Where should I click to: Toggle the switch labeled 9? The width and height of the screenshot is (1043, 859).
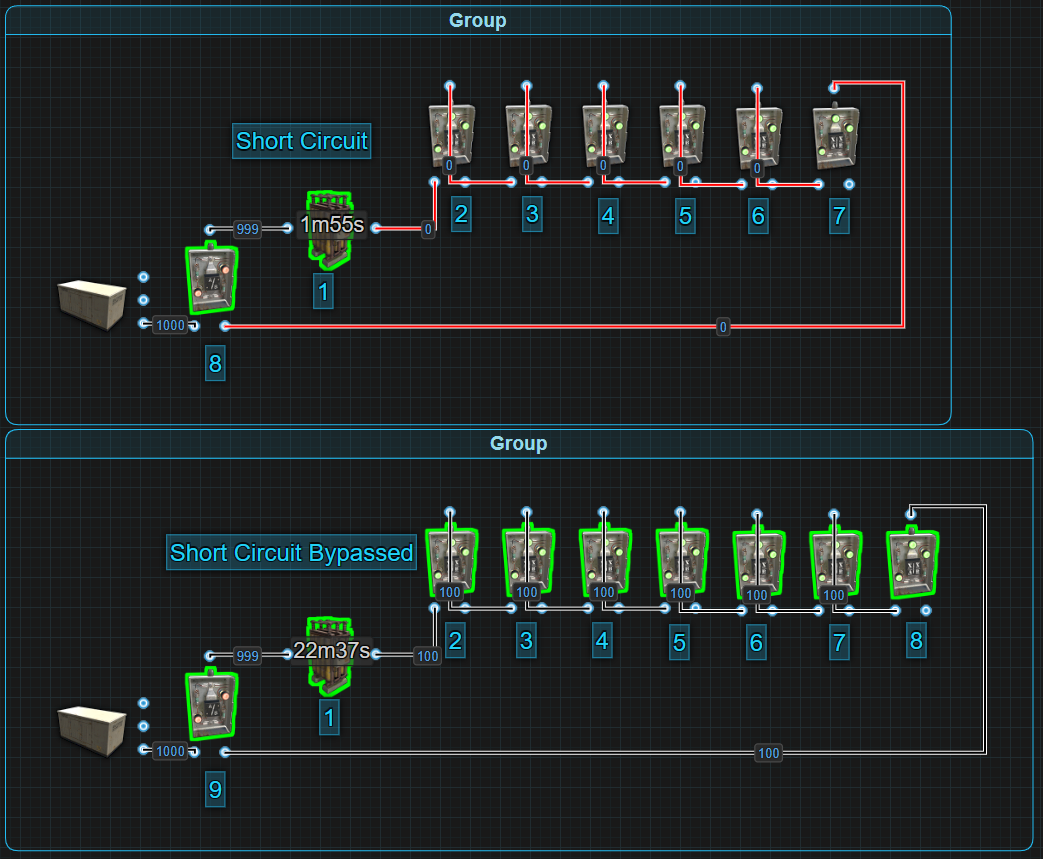pos(212,706)
